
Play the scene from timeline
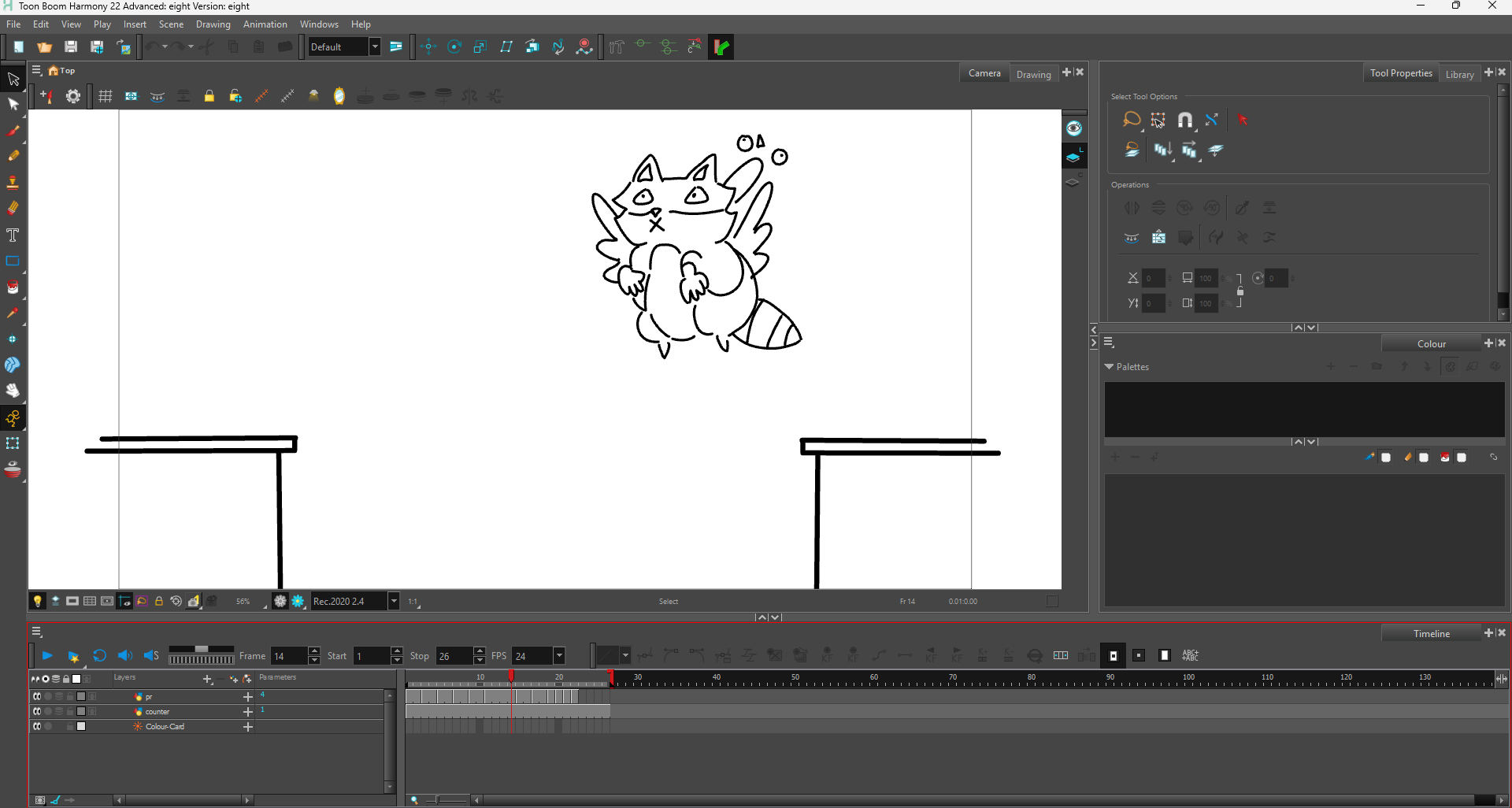(47, 655)
